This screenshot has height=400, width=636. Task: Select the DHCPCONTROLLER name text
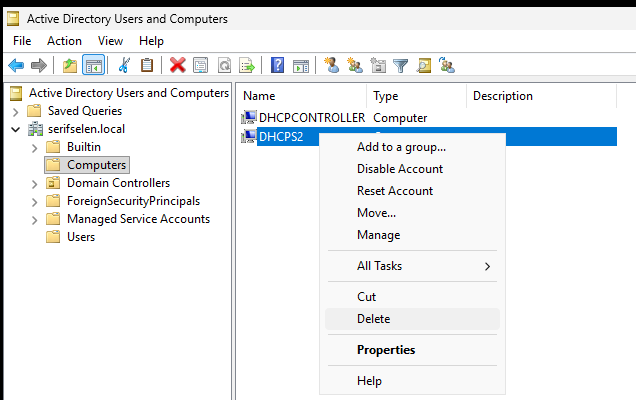(x=312, y=118)
